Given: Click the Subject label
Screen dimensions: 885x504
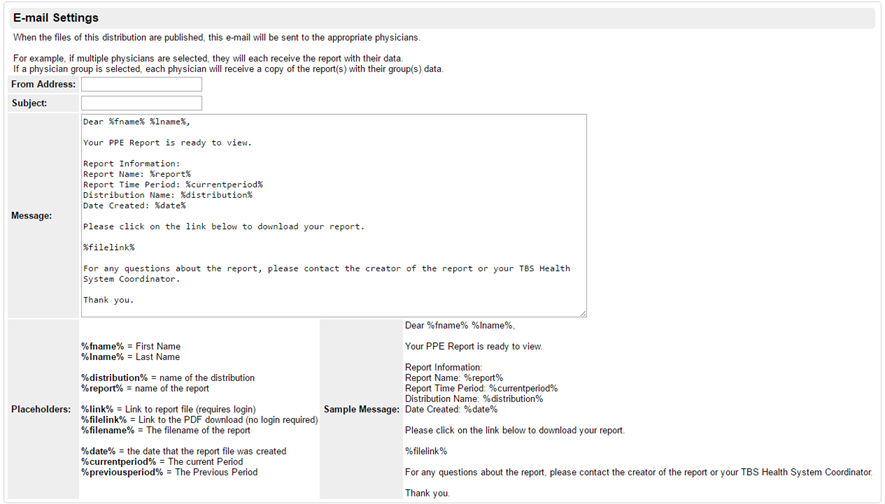Looking at the screenshot, I should (29, 103).
